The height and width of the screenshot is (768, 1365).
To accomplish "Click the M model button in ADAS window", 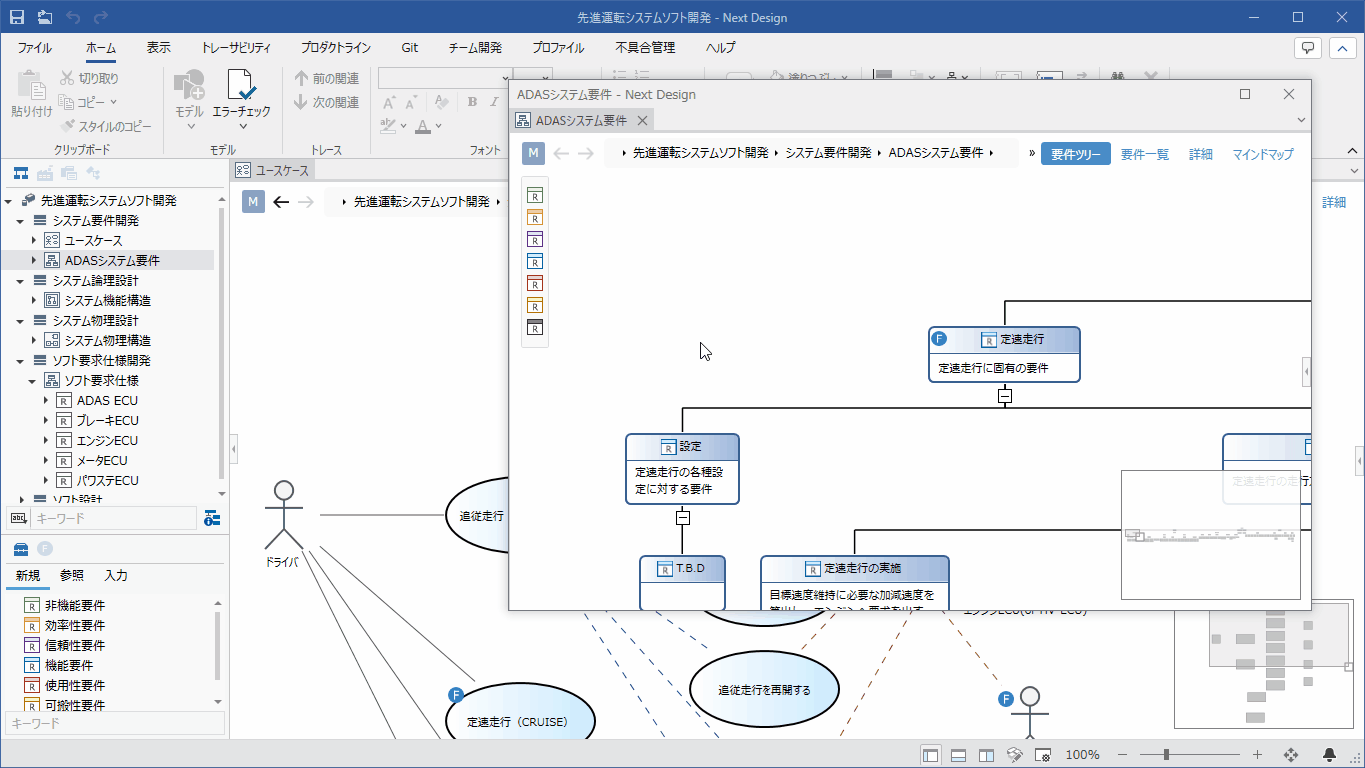I will (534, 153).
